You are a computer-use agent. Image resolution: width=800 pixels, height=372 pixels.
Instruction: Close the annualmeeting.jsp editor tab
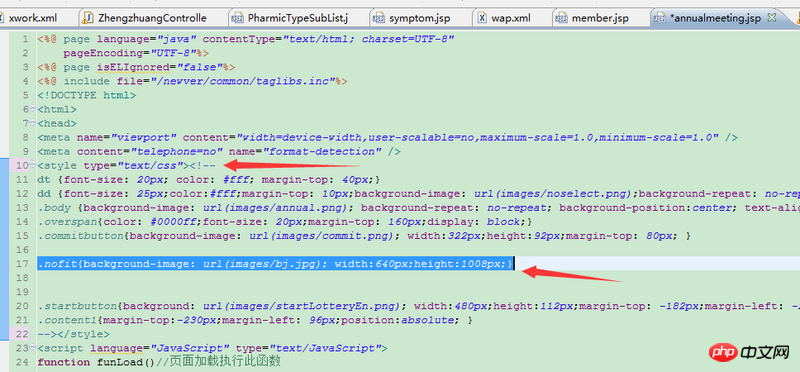coord(771,17)
